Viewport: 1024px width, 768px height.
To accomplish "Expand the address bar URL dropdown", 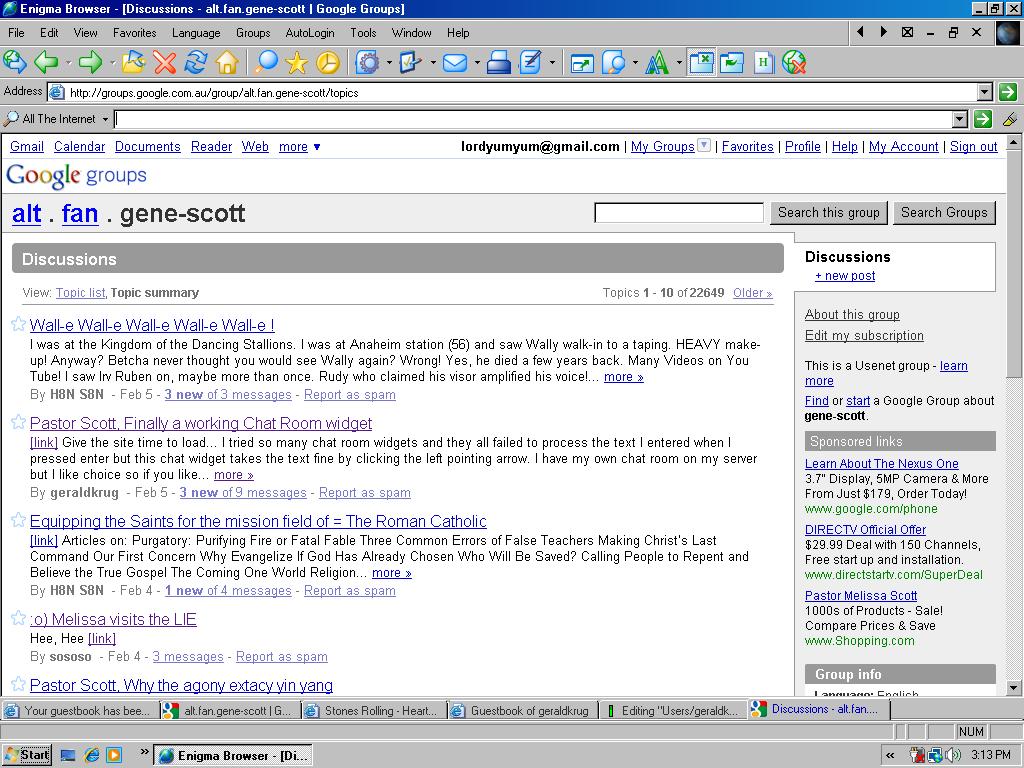I will 985,92.
